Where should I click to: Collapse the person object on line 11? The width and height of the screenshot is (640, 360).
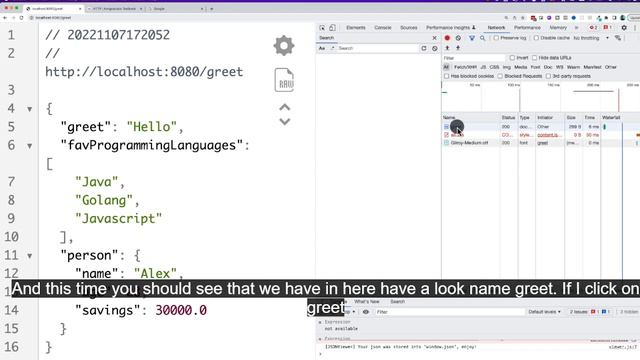tap(29, 256)
